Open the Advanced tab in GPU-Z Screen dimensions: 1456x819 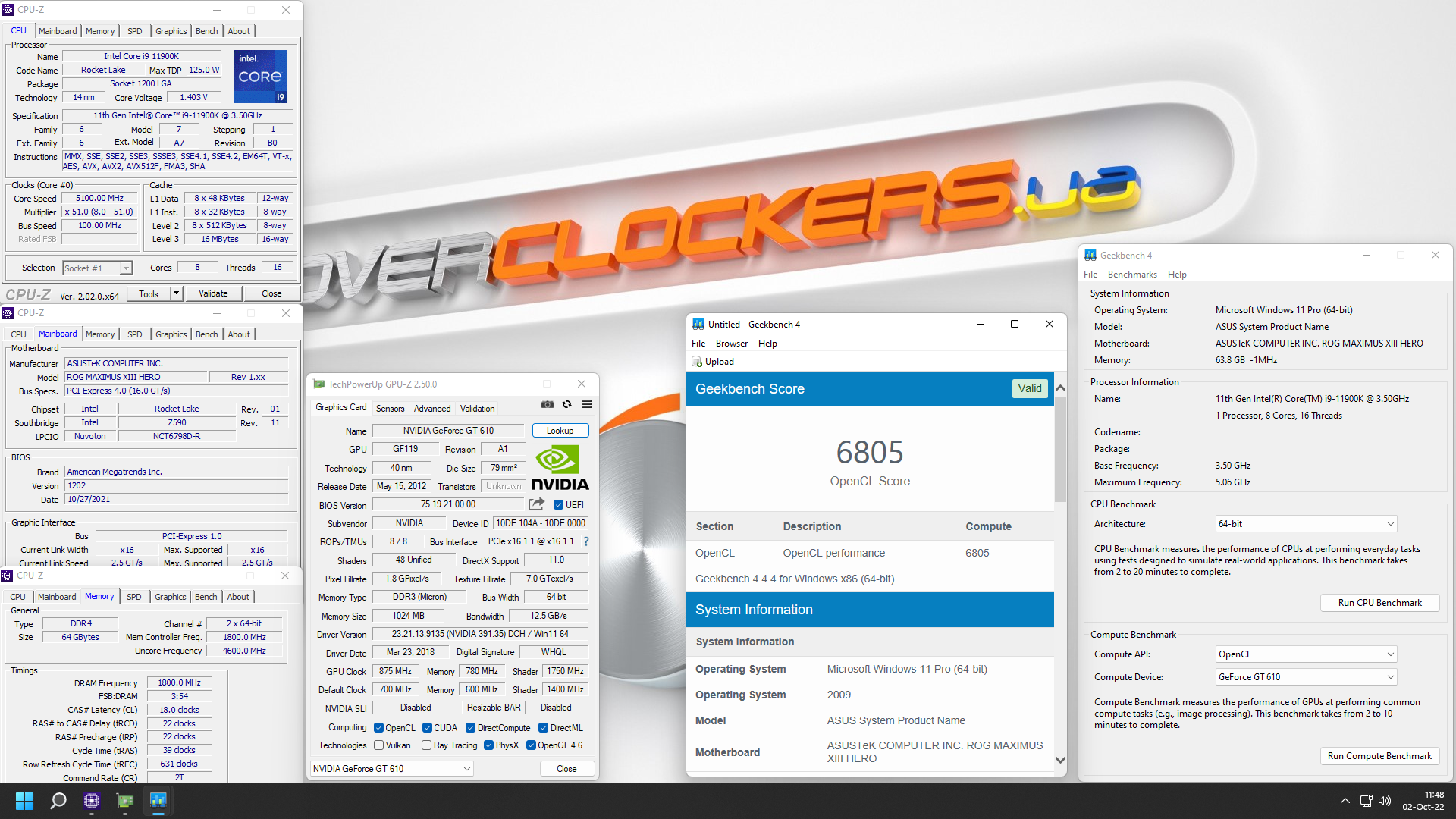tap(432, 409)
